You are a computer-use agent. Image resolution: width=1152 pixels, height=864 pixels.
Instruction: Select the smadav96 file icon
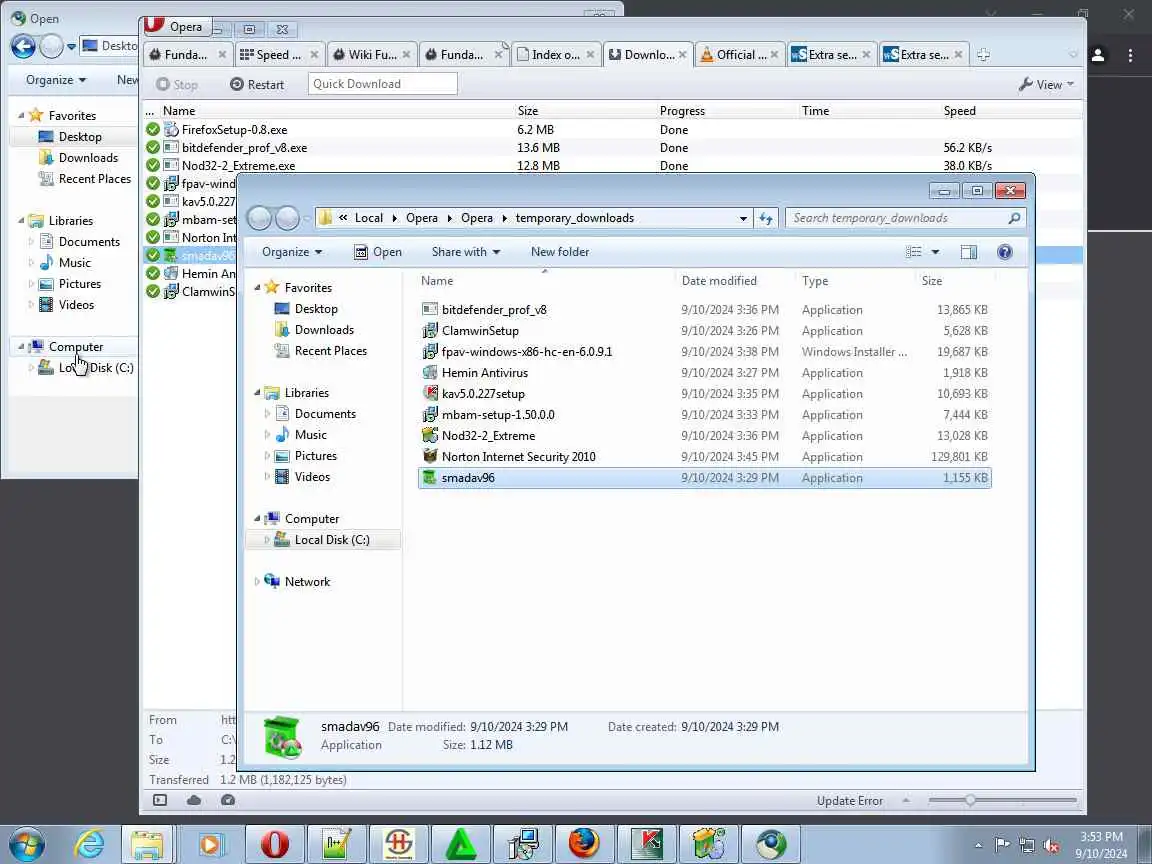pos(430,478)
